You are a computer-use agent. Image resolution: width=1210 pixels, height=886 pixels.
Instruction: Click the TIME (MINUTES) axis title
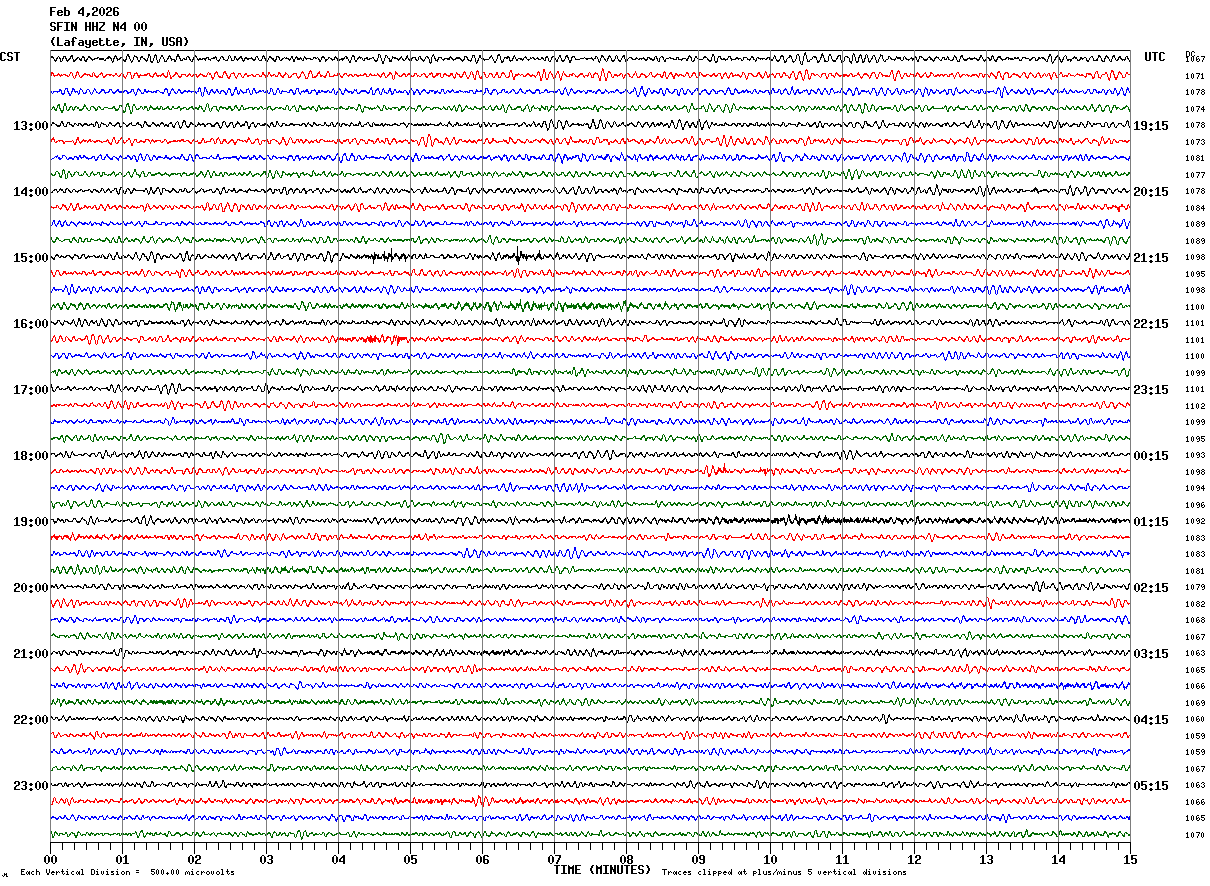[602, 870]
